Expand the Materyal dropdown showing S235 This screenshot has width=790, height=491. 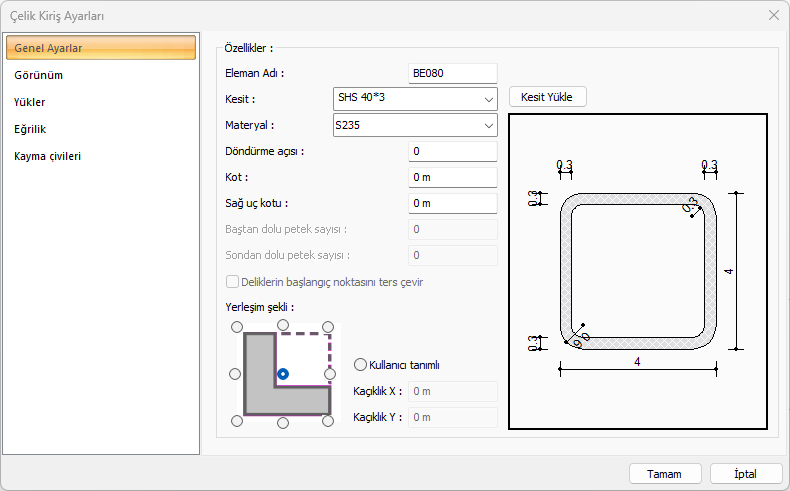click(x=415, y=125)
